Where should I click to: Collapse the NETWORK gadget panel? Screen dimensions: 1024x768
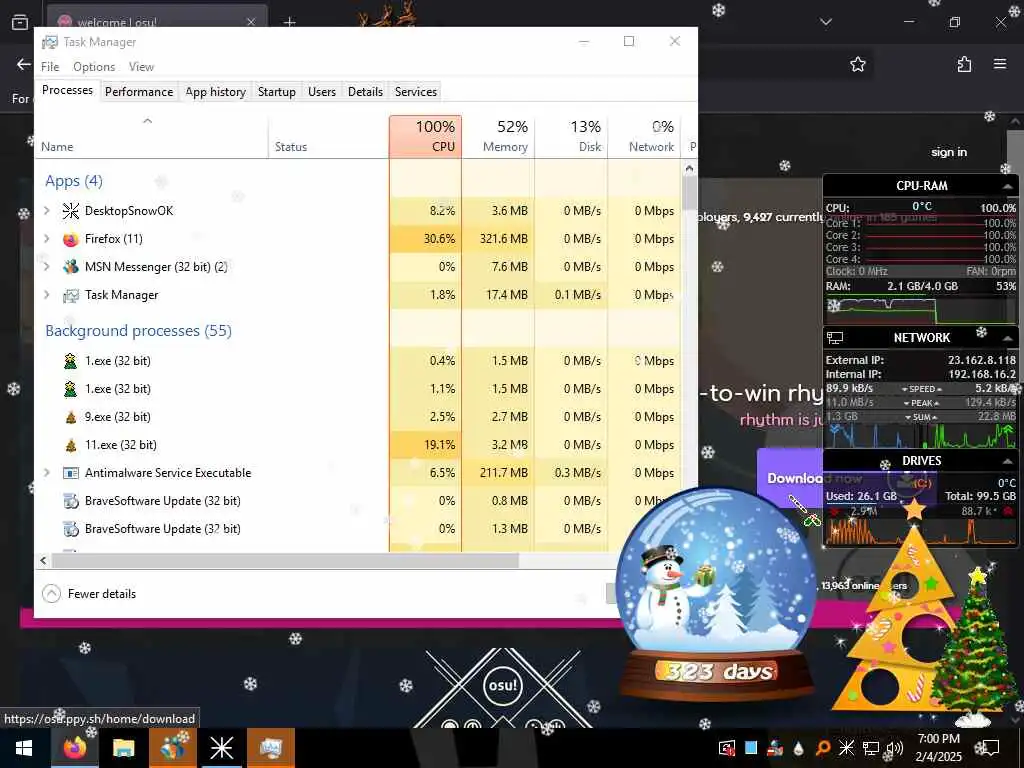pyautogui.click(x=1008, y=338)
